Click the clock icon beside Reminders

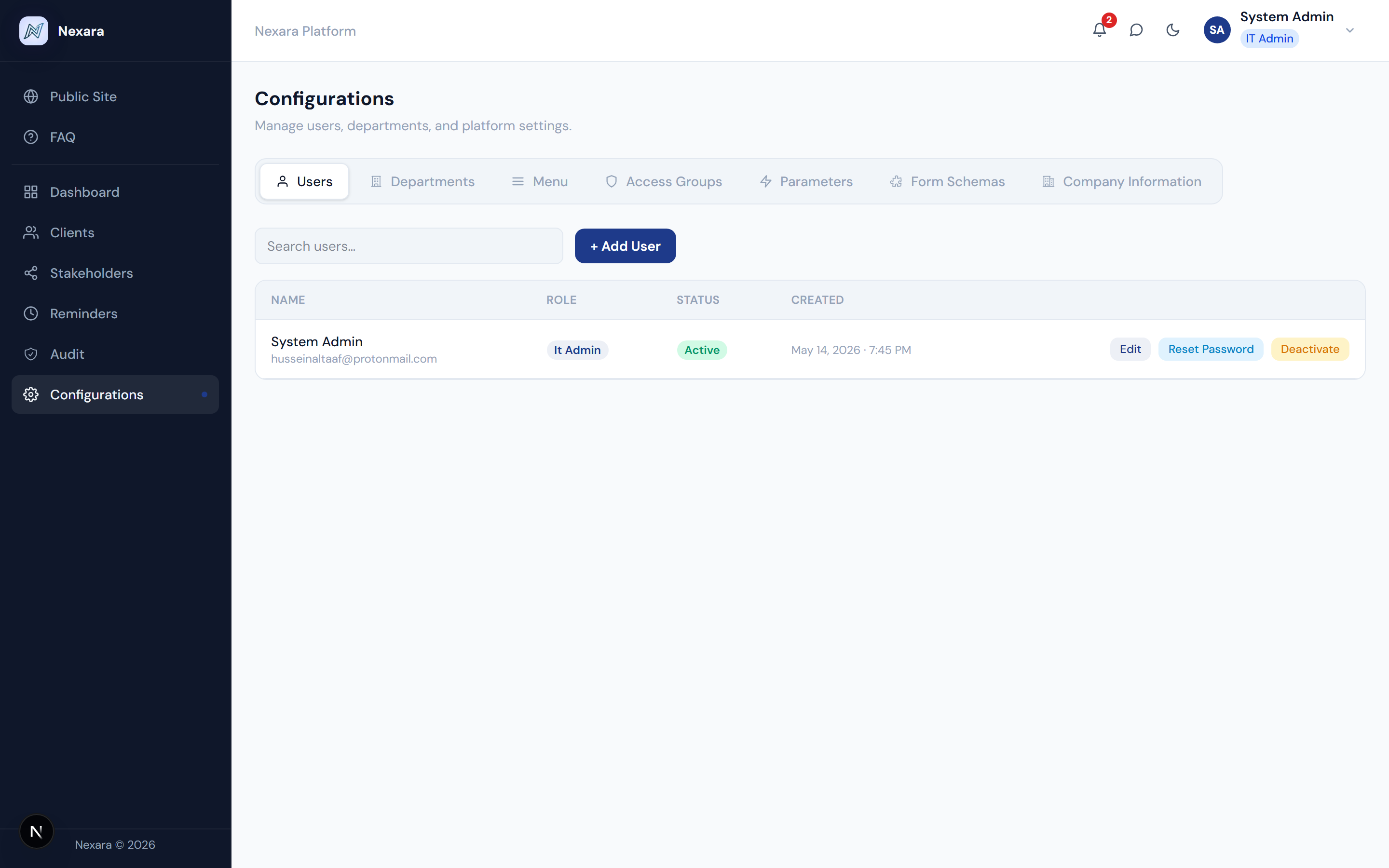click(31, 313)
